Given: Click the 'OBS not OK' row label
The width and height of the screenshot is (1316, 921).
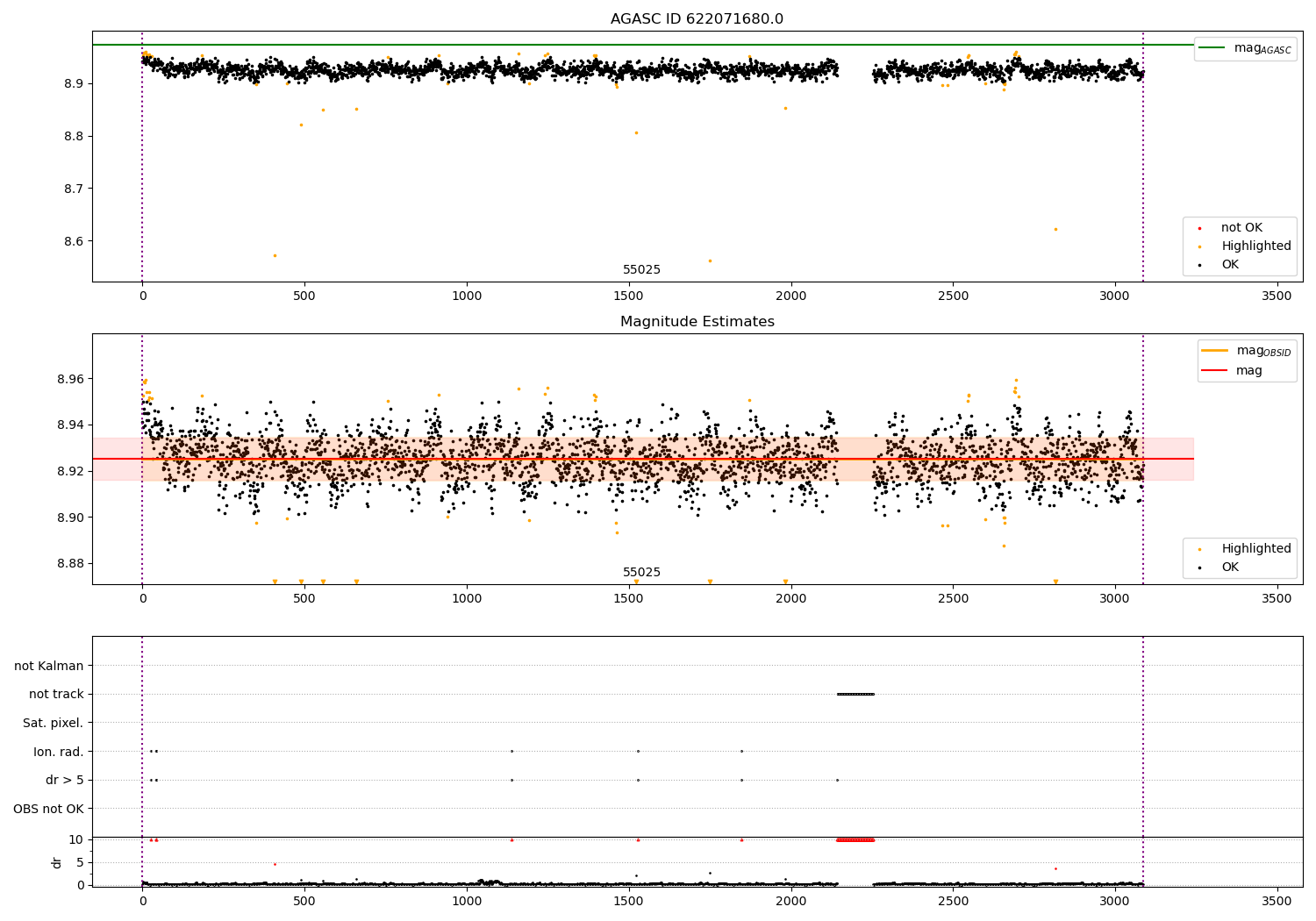Looking at the screenshot, I should tap(48, 809).
